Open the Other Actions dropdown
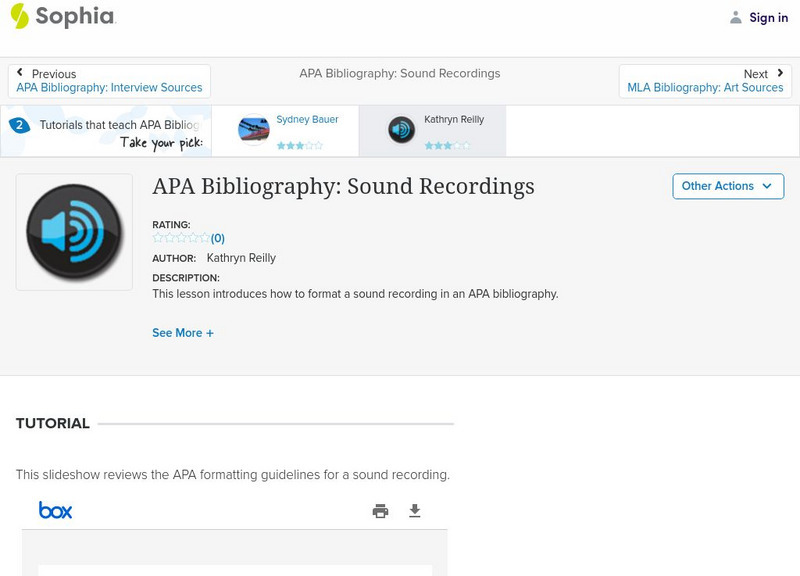The image size is (800, 576). click(728, 186)
